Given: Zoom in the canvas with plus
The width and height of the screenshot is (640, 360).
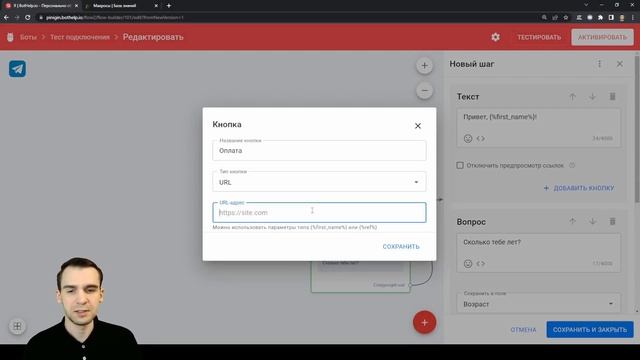Looking at the screenshot, I should click(424, 66).
